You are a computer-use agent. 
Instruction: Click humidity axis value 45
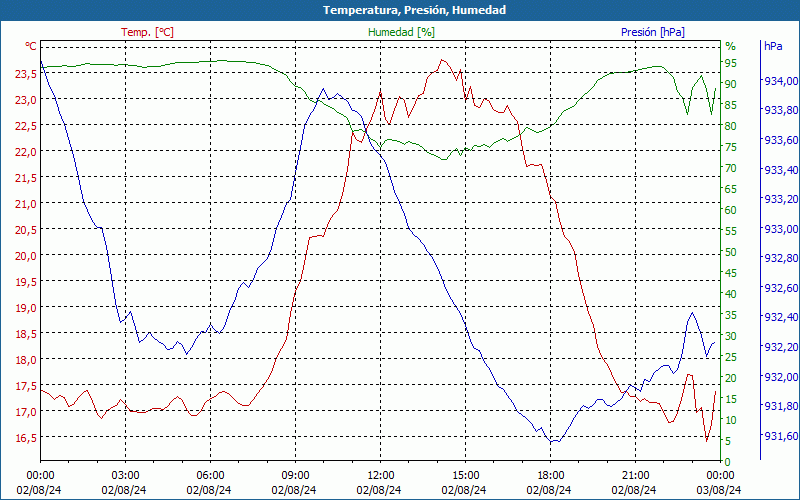(x=731, y=273)
